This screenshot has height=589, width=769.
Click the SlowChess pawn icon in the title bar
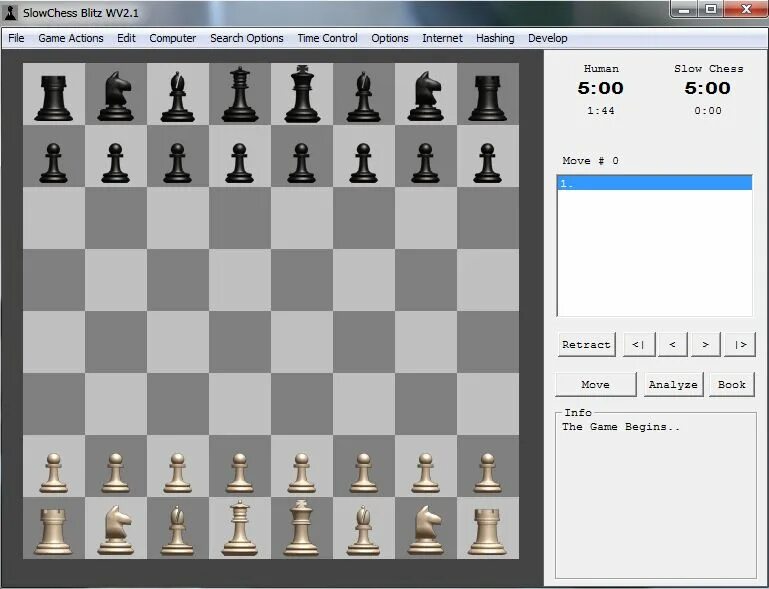click(10, 13)
